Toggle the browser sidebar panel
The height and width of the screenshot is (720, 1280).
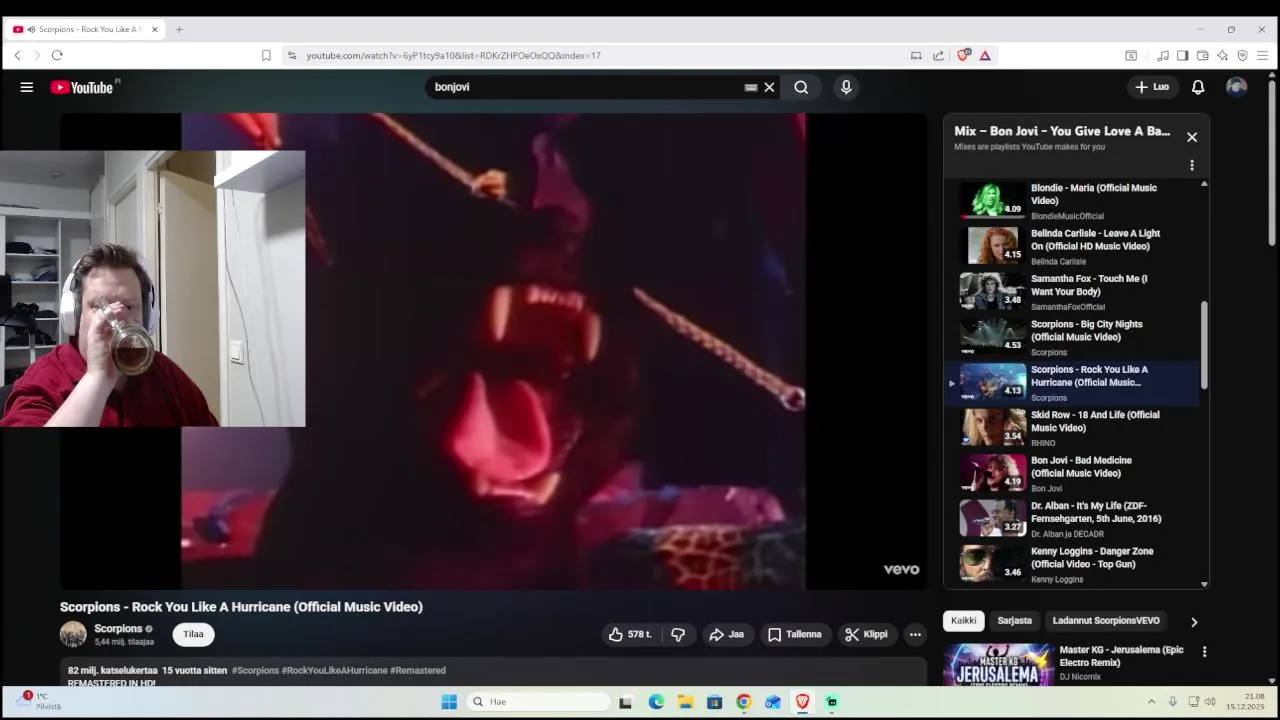pyautogui.click(x=1182, y=55)
